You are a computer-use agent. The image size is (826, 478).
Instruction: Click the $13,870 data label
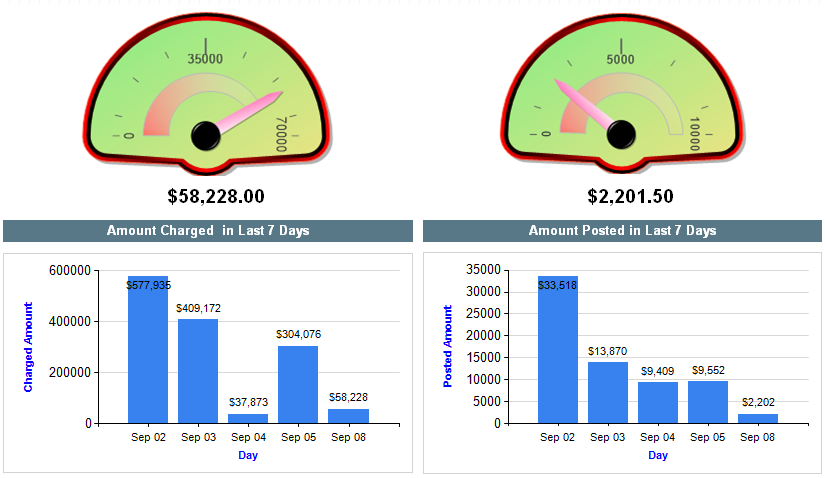click(x=607, y=352)
